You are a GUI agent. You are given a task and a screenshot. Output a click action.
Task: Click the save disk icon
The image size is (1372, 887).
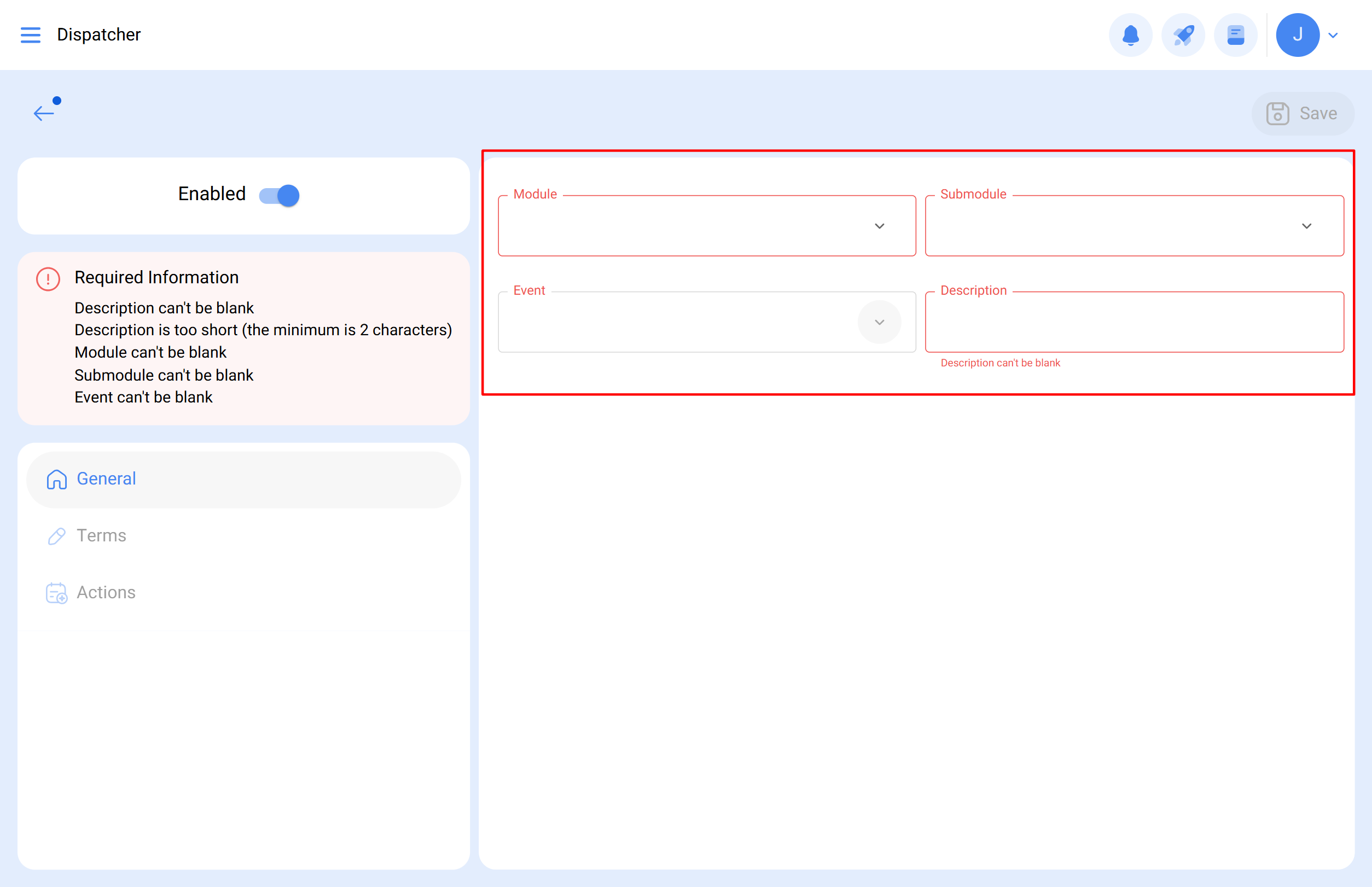click(x=1277, y=113)
